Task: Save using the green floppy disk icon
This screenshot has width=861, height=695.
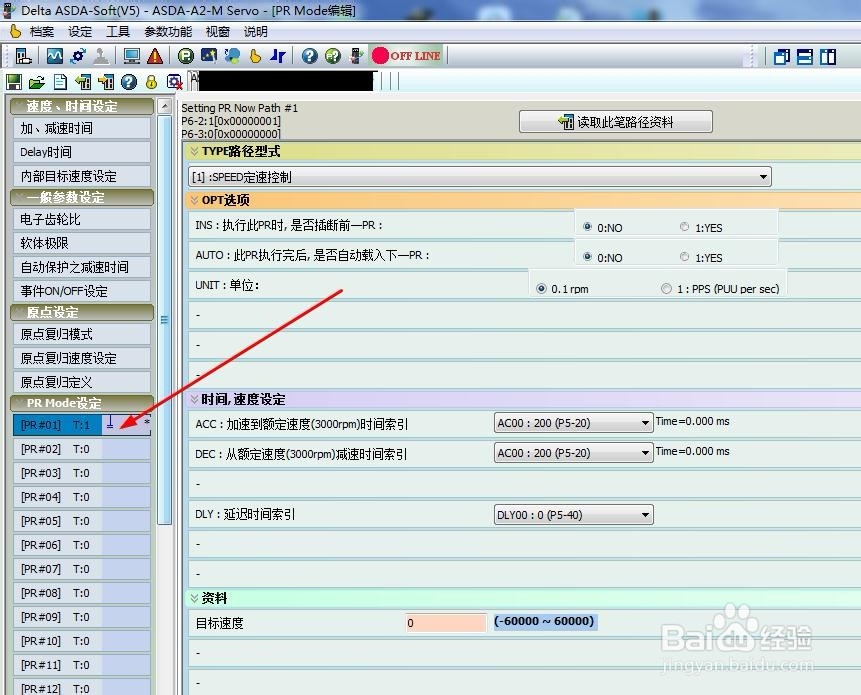Action: pyautogui.click(x=14, y=82)
